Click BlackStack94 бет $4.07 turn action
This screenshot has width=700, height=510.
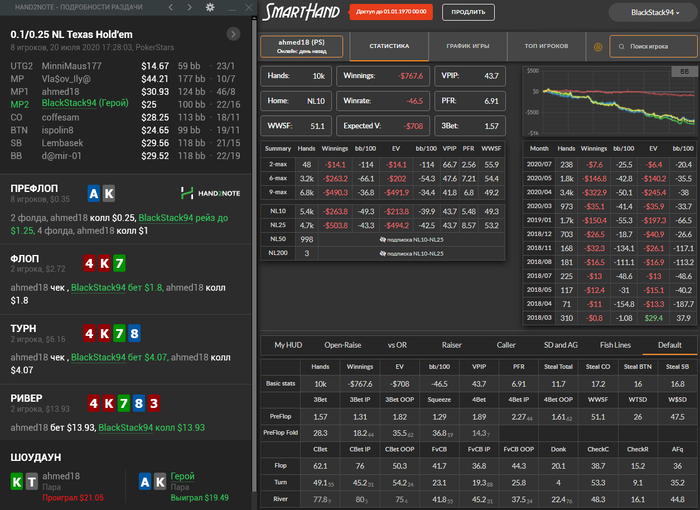point(119,357)
